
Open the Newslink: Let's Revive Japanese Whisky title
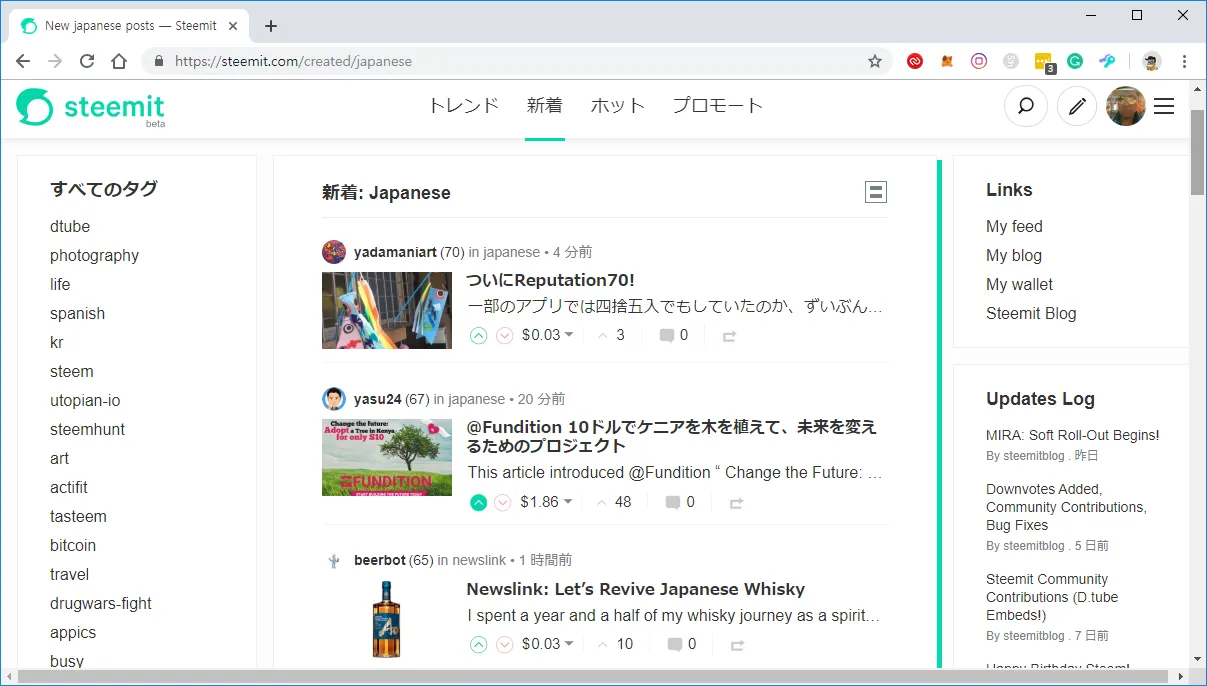pos(636,589)
